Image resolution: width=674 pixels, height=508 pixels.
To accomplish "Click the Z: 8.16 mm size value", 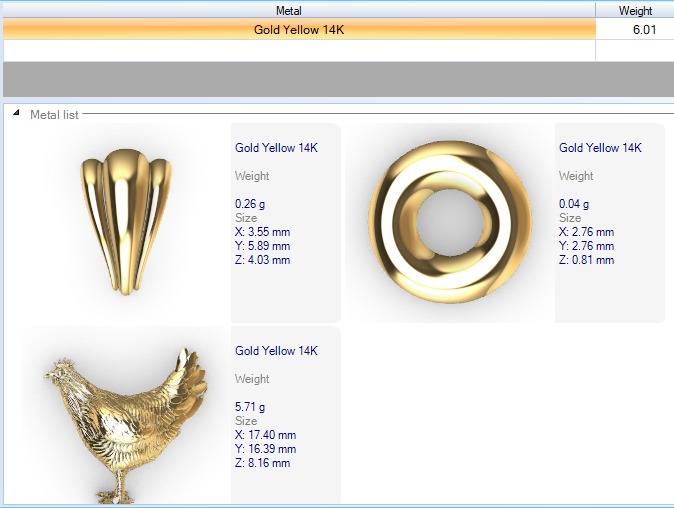I will (262, 463).
